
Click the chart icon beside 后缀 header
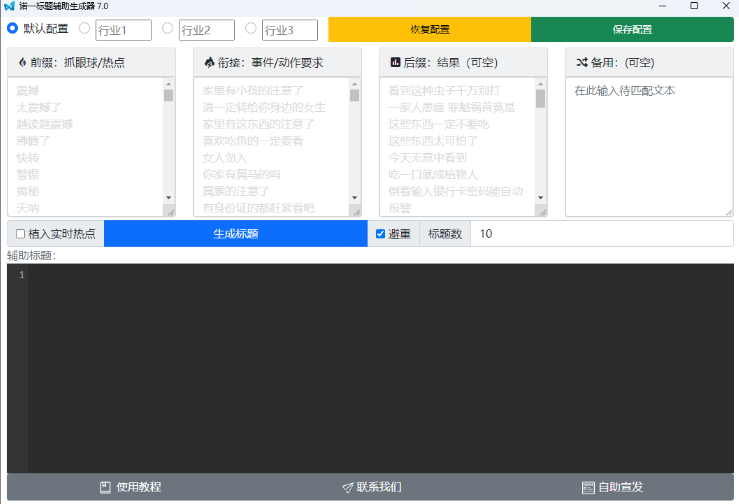[395, 63]
